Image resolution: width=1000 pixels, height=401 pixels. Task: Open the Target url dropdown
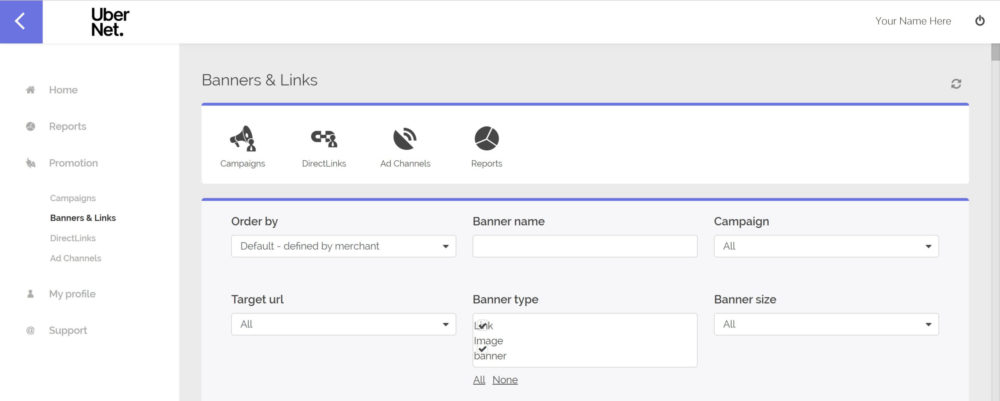pos(343,324)
